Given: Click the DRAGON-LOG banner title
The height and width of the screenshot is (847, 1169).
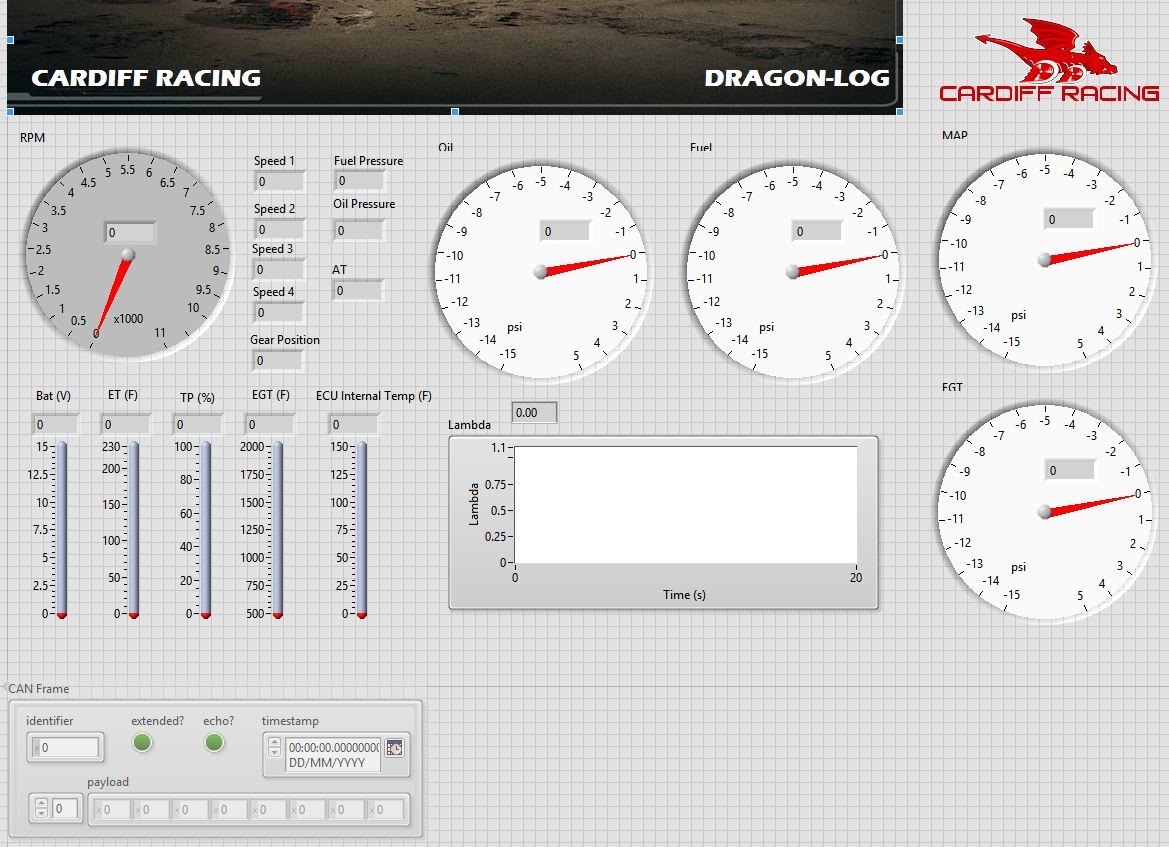Looking at the screenshot, I should tap(797, 78).
